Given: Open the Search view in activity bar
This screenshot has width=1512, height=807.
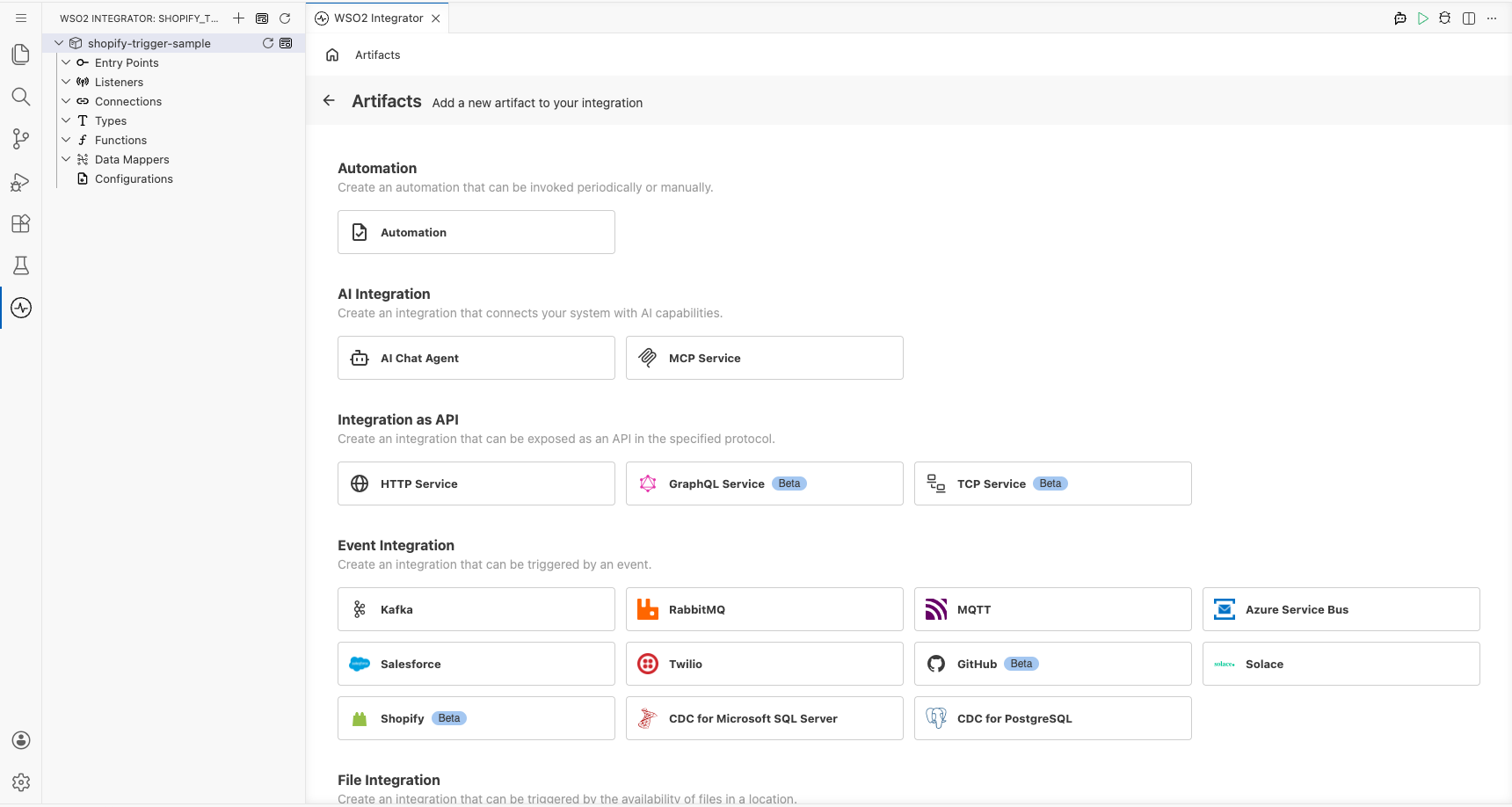Looking at the screenshot, I should [21, 97].
